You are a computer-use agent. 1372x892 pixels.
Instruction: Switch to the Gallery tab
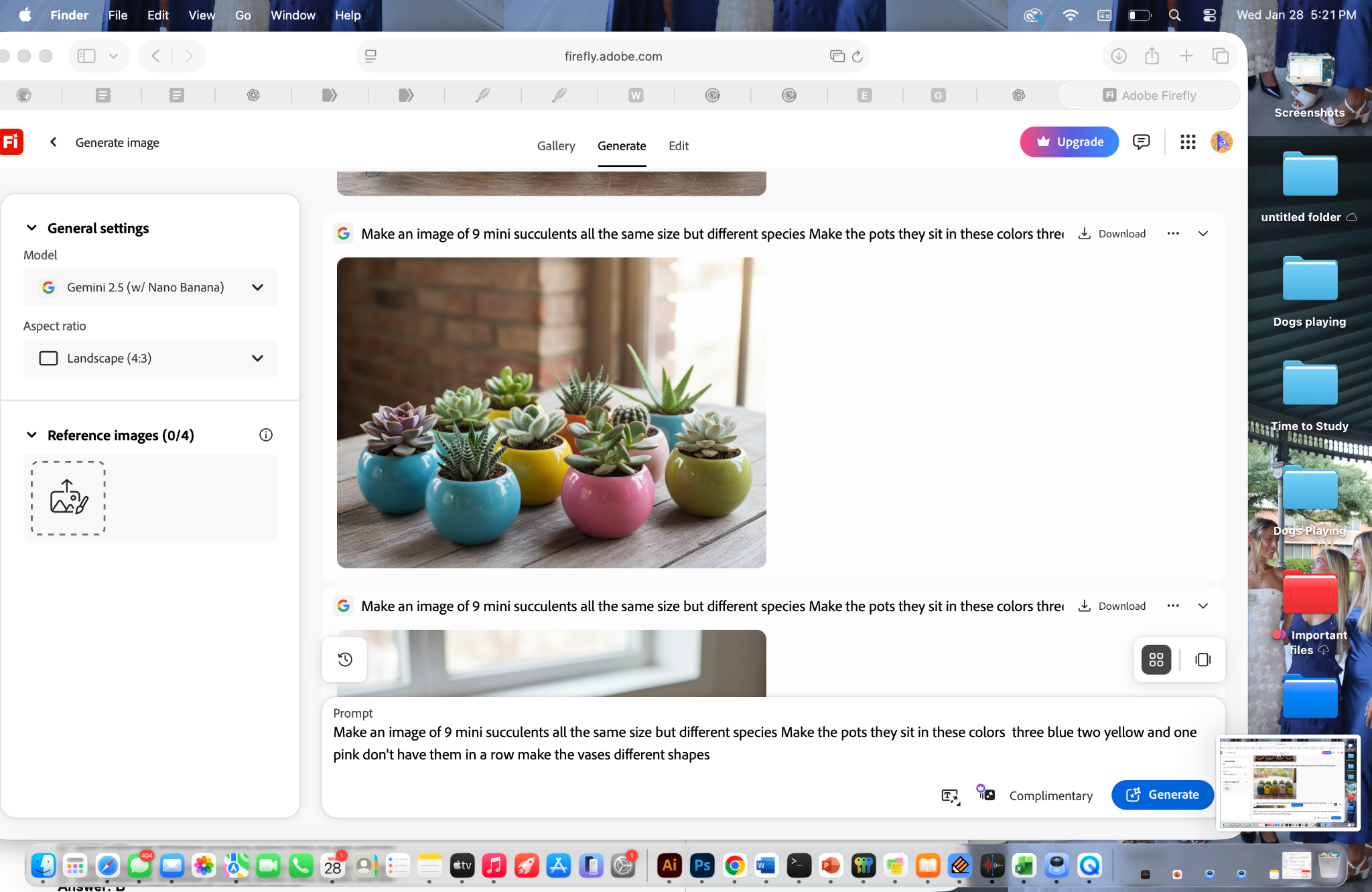(556, 146)
